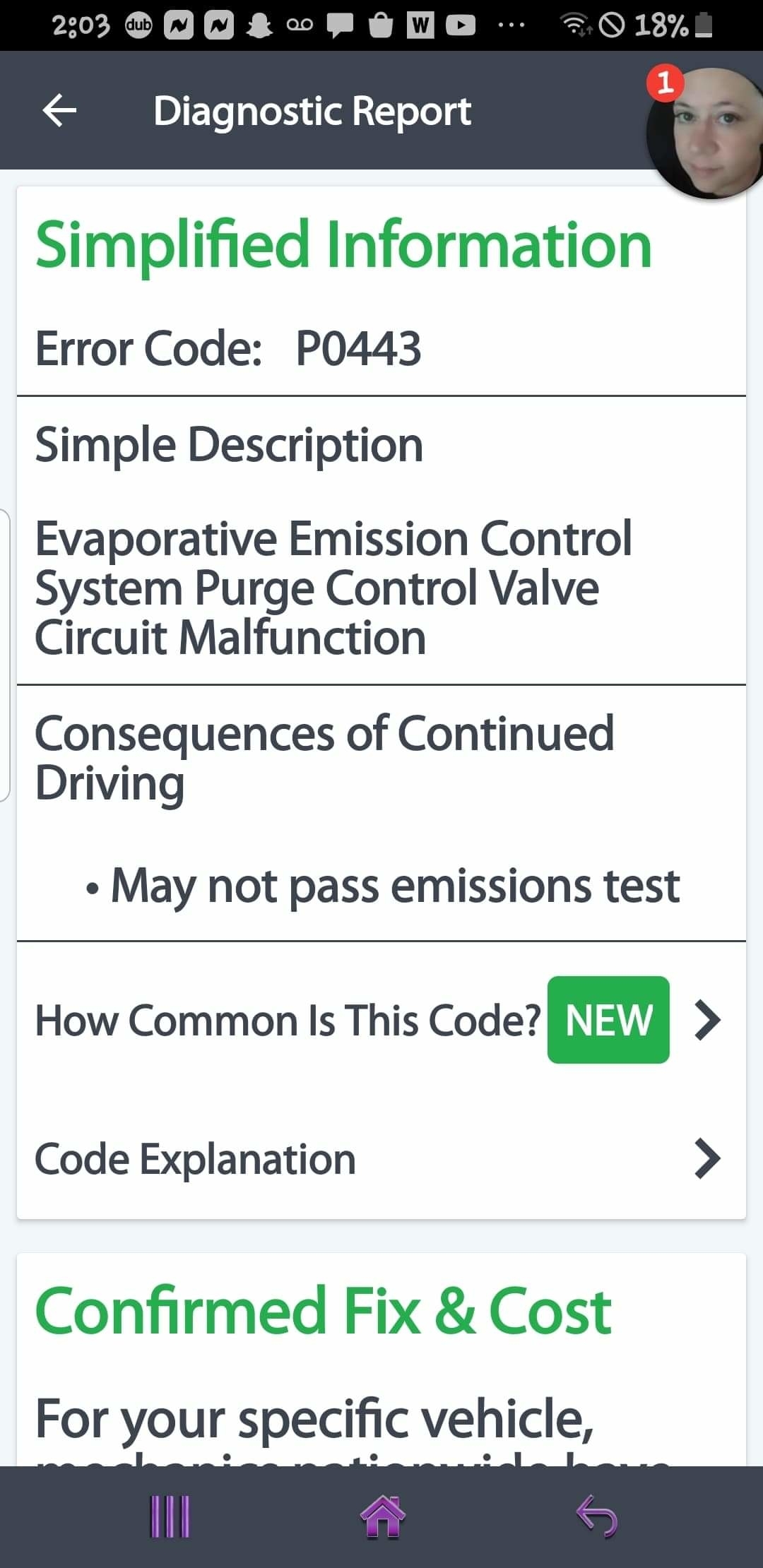Pull the edge panel handle on left

5,655
